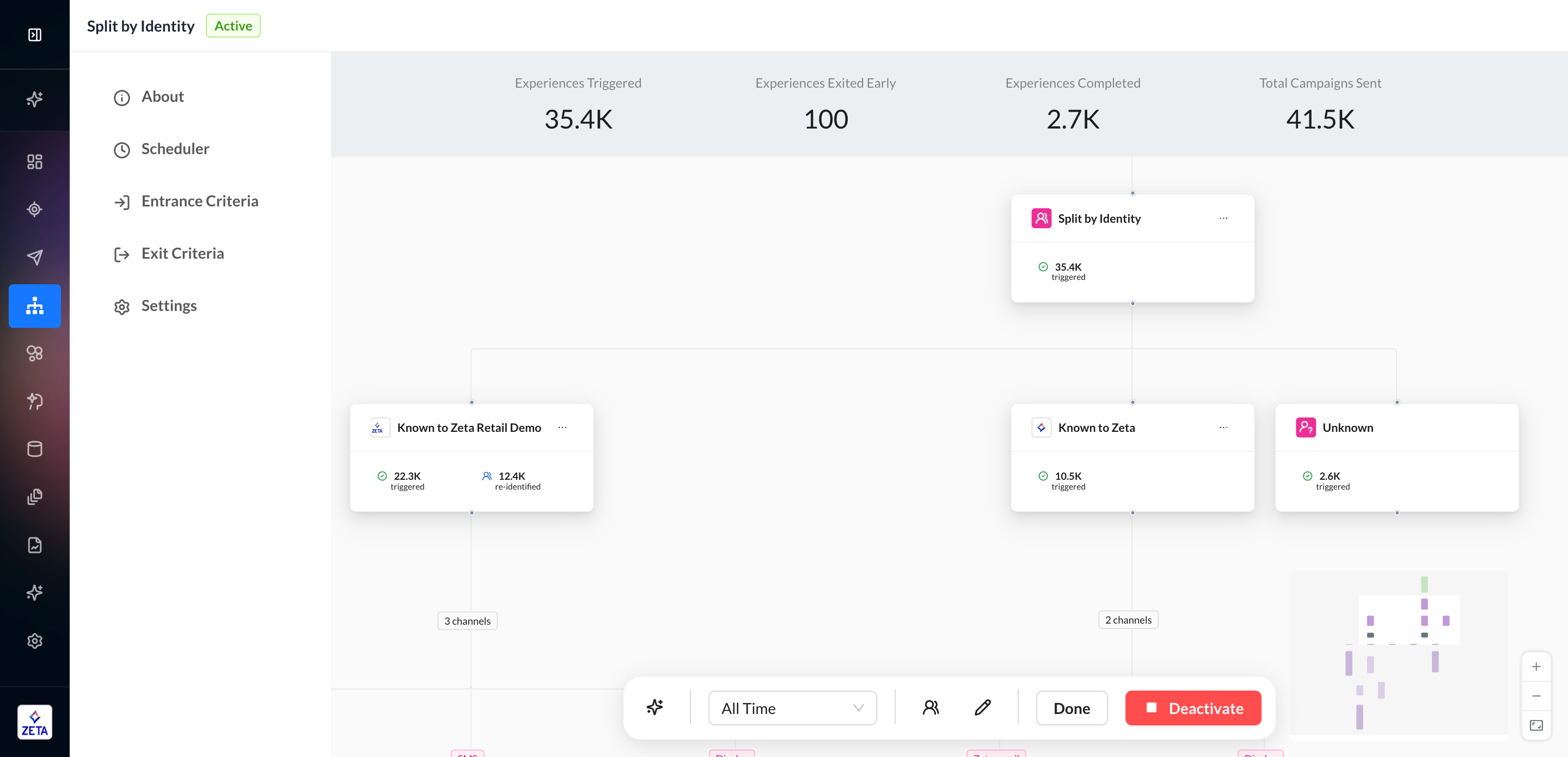This screenshot has width=1568, height=757.
Task: Click the paper plane campaigns icon
Action: tap(35, 257)
